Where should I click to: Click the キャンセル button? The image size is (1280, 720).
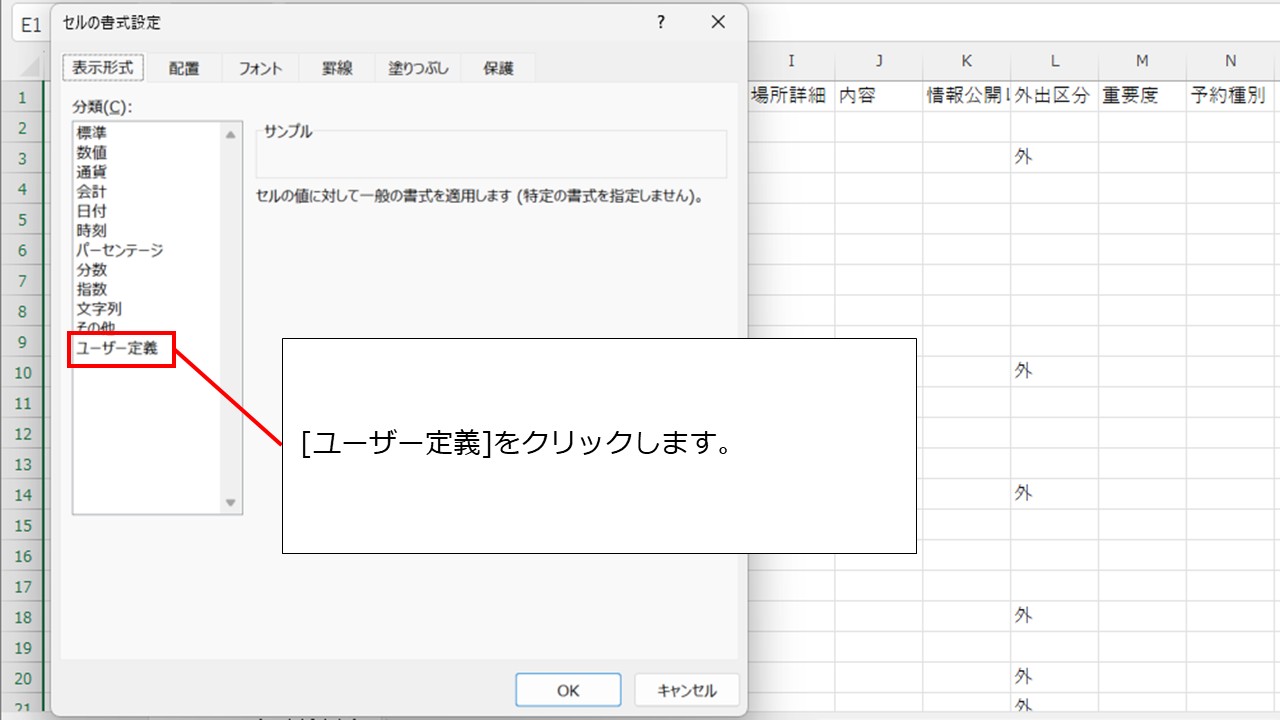click(x=687, y=690)
